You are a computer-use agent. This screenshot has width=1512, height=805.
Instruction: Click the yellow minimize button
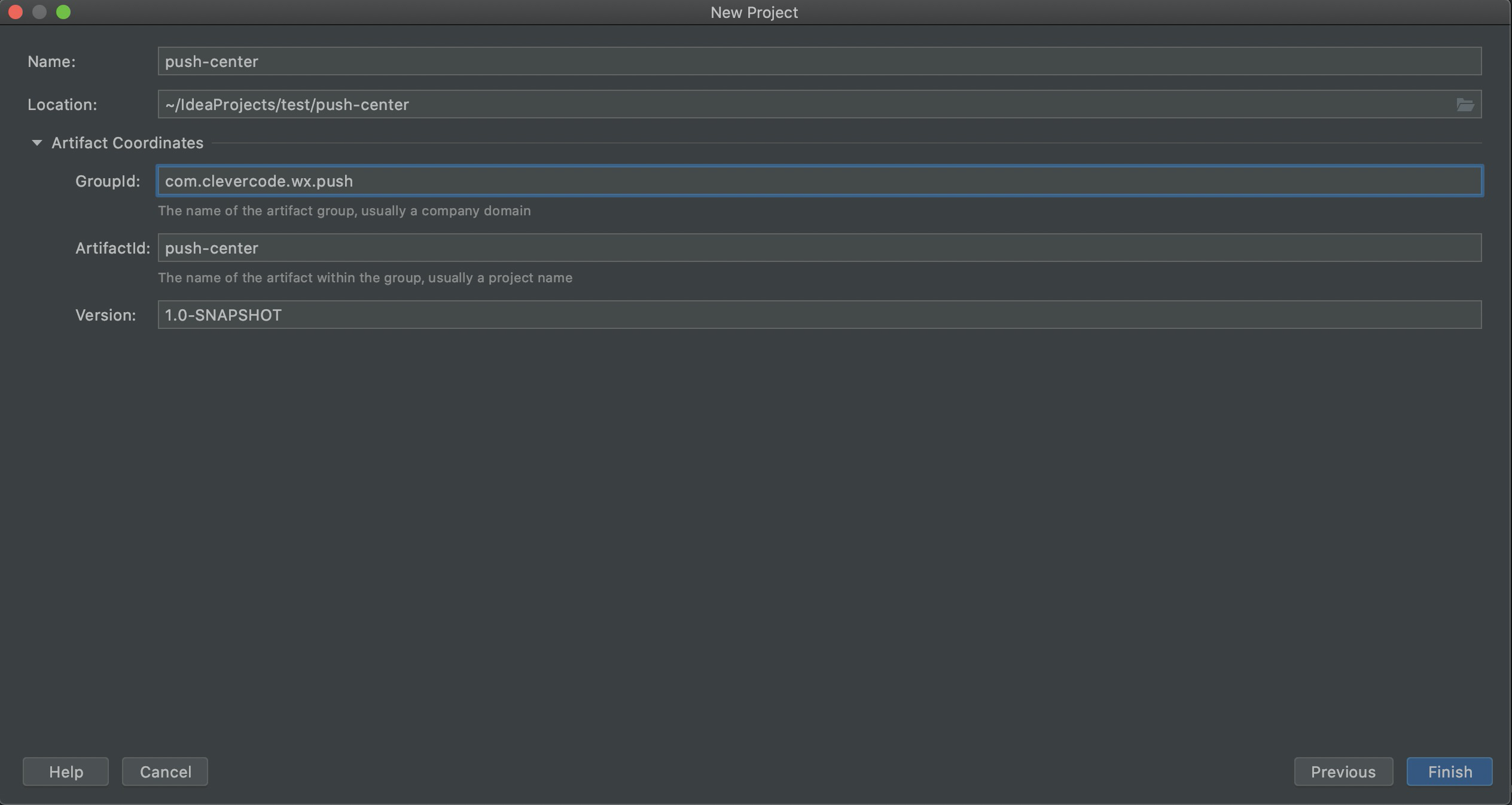[x=39, y=11]
